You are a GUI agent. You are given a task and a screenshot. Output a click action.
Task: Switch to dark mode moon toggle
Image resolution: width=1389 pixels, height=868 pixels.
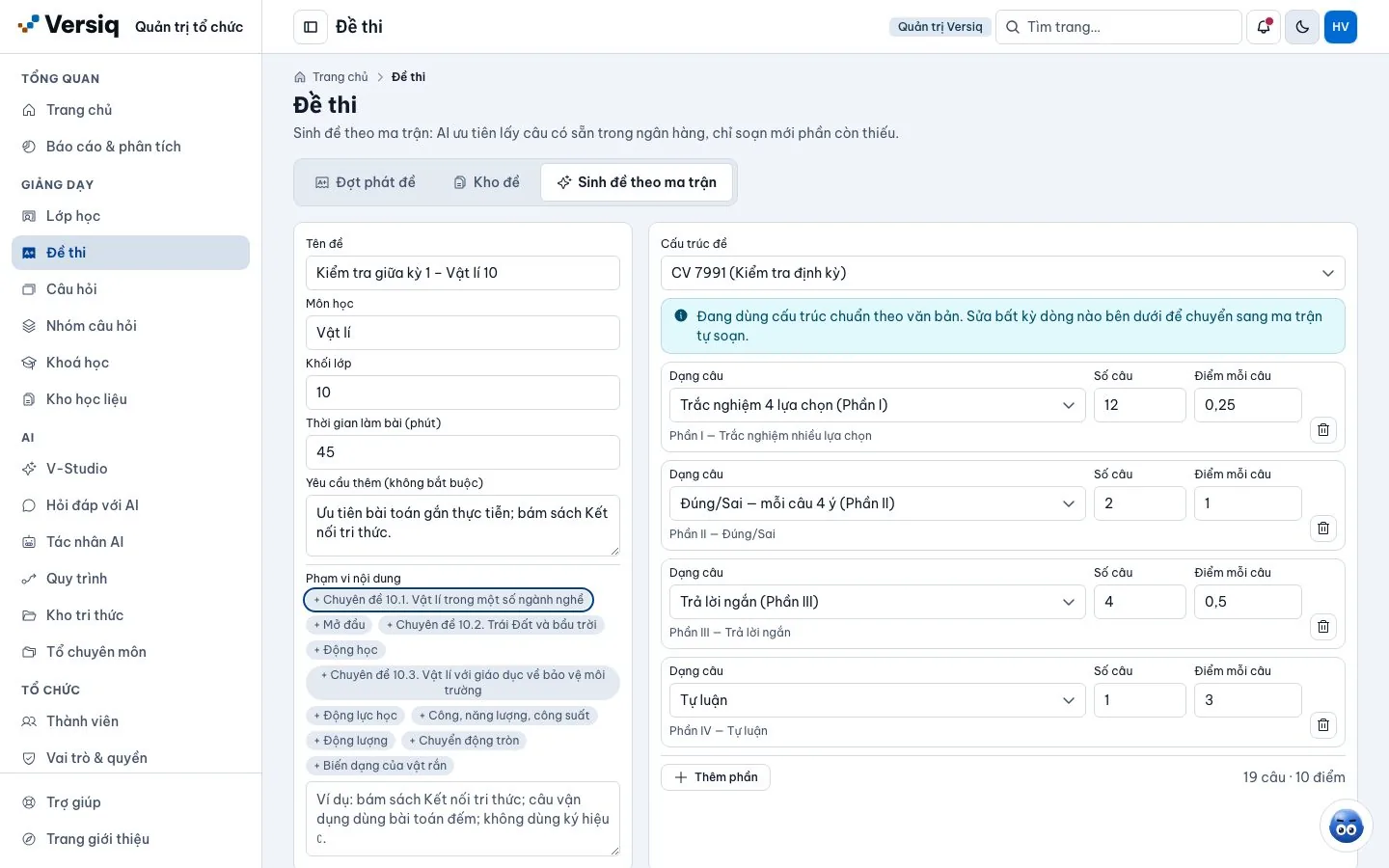click(x=1302, y=27)
